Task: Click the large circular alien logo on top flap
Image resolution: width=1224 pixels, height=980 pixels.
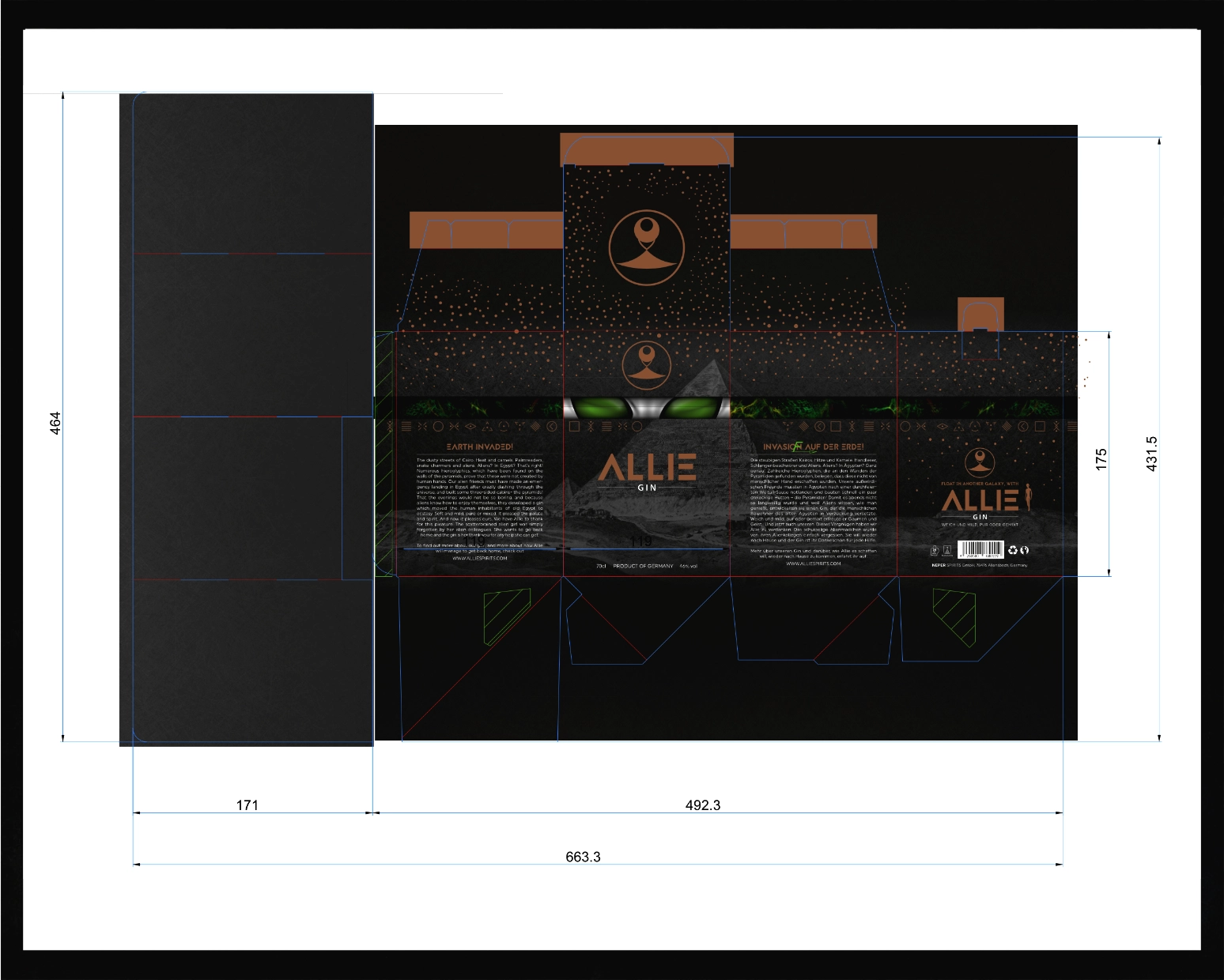Action: [x=647, y=248]
